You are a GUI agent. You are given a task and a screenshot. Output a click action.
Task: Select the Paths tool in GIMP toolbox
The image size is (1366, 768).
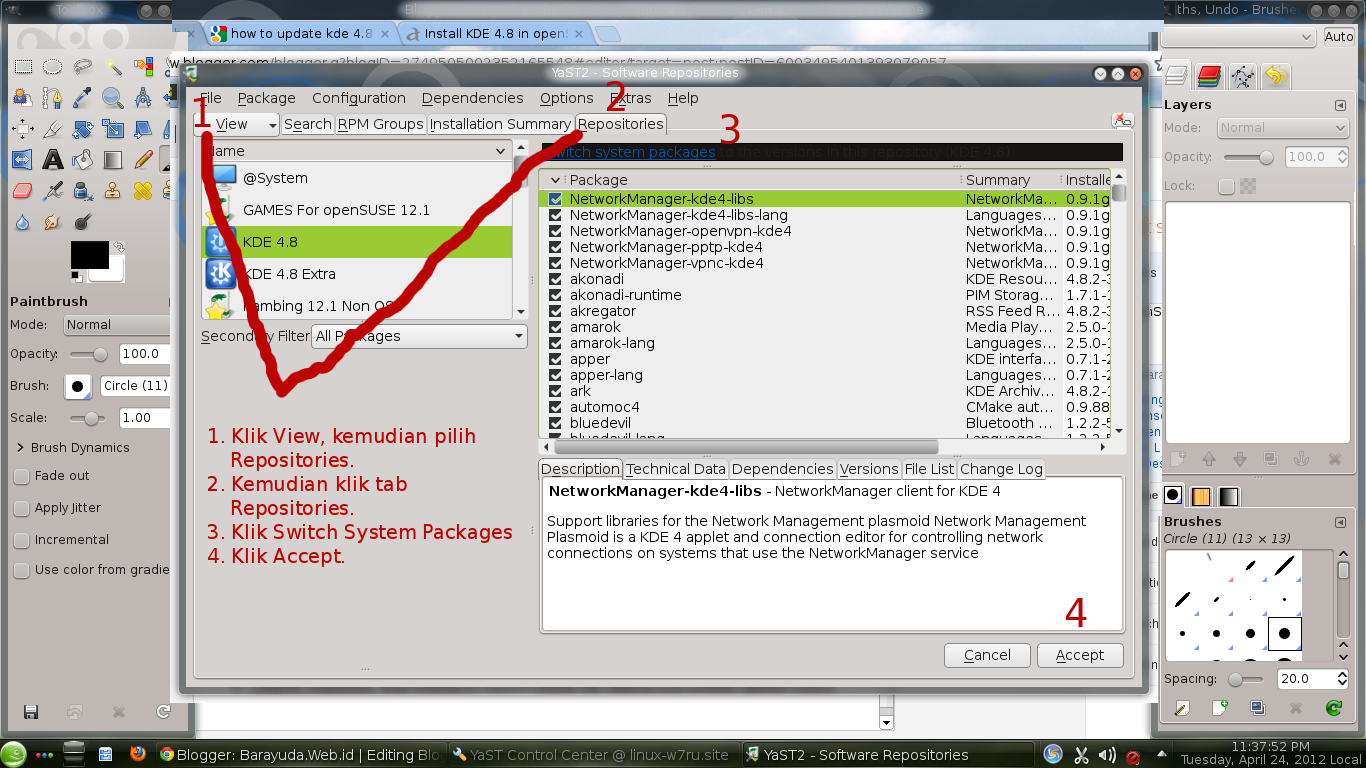coord(53,98)
